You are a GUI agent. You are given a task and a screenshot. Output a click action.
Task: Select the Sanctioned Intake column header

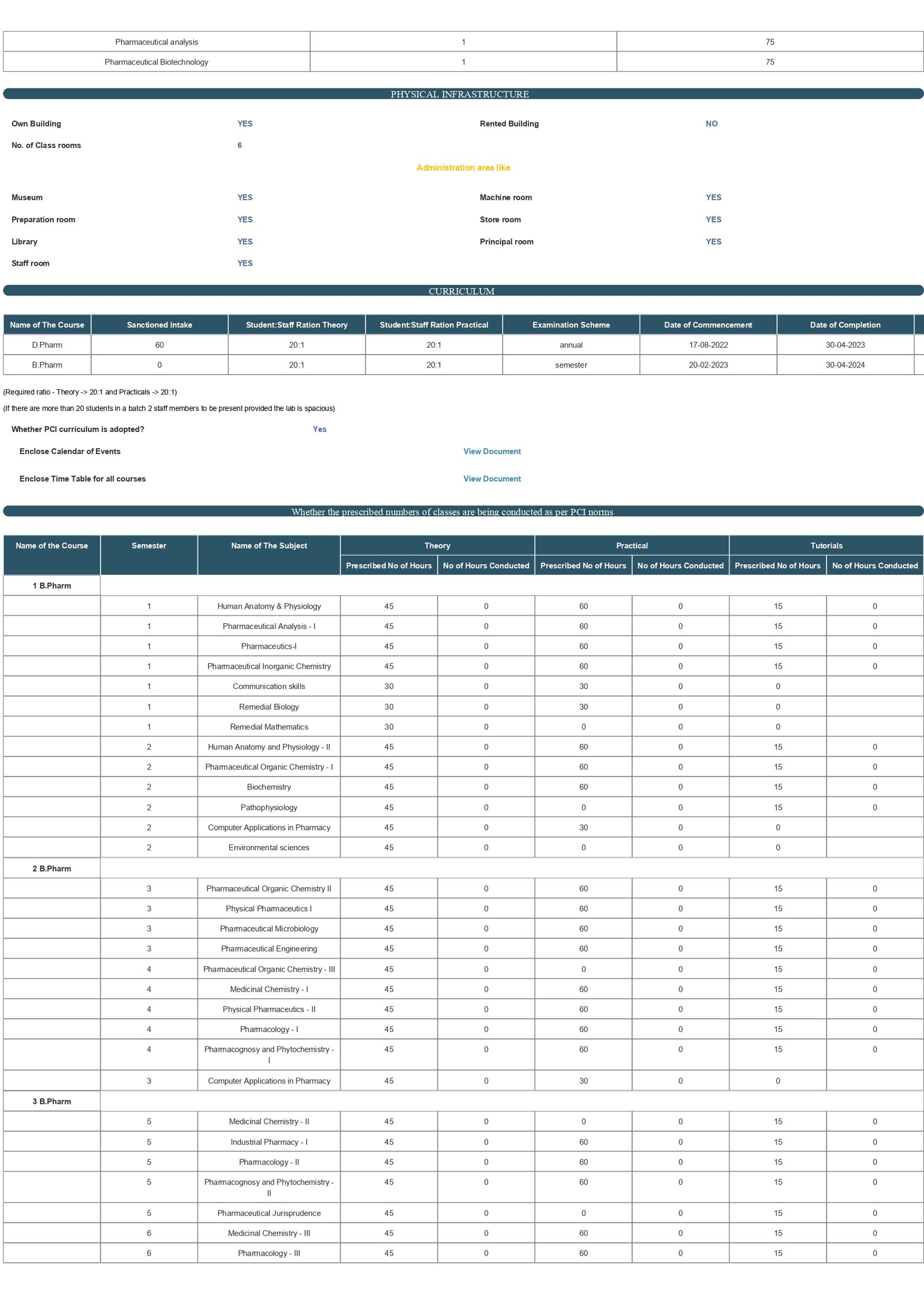(159, 325)
